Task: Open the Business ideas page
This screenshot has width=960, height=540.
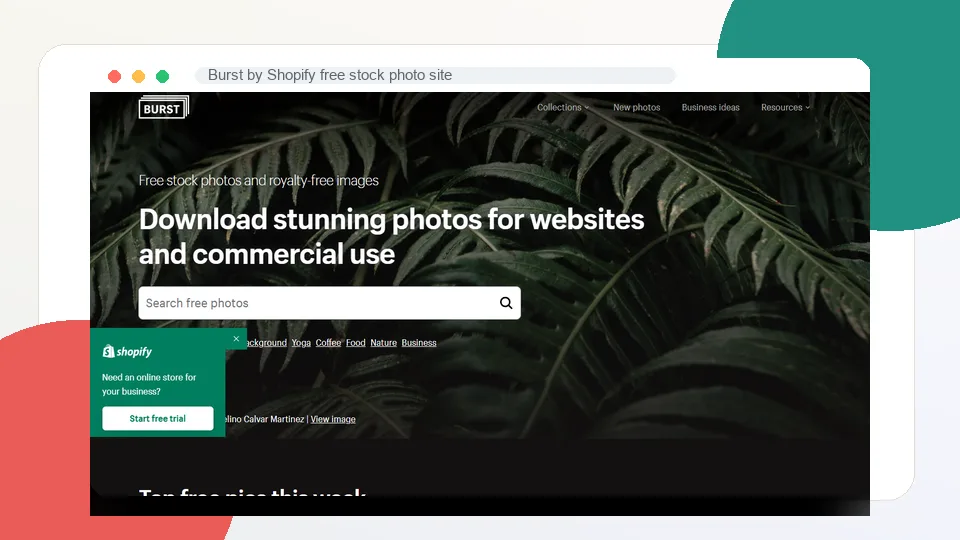Action: [x=710, y=107]
